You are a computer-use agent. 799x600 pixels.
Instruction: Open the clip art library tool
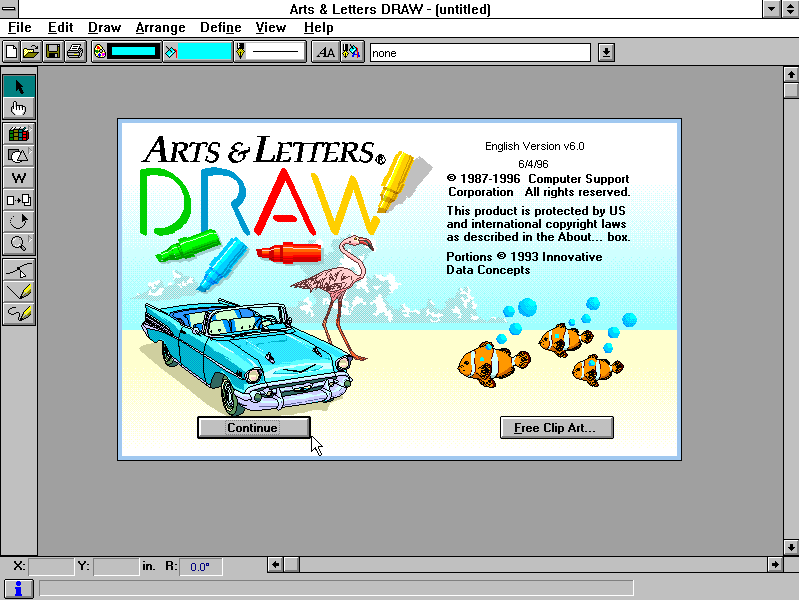[19, 134]
